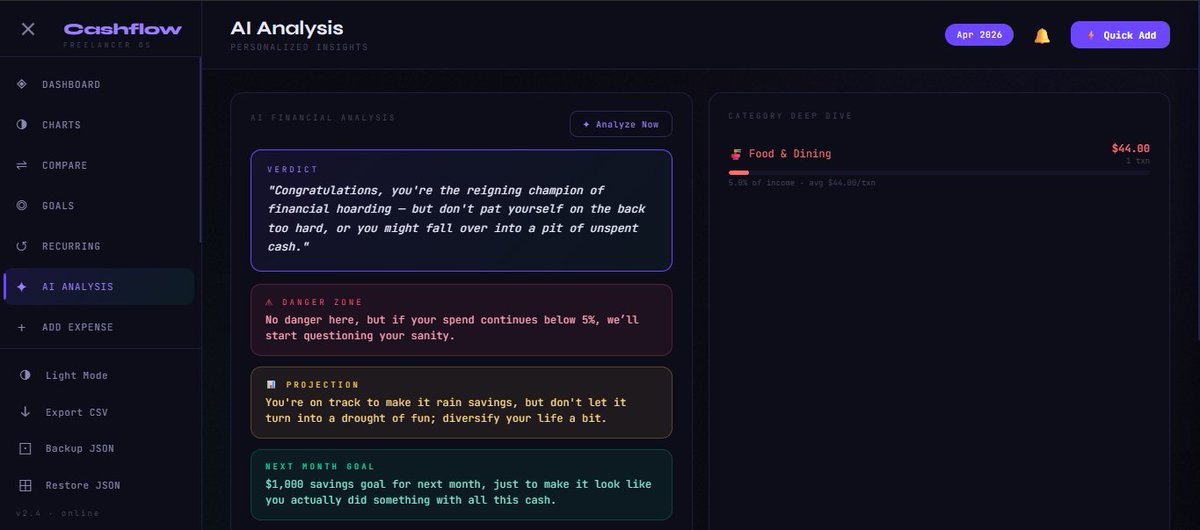
Task: Click the Light Mode contrast icon
Action: point(25,375)
